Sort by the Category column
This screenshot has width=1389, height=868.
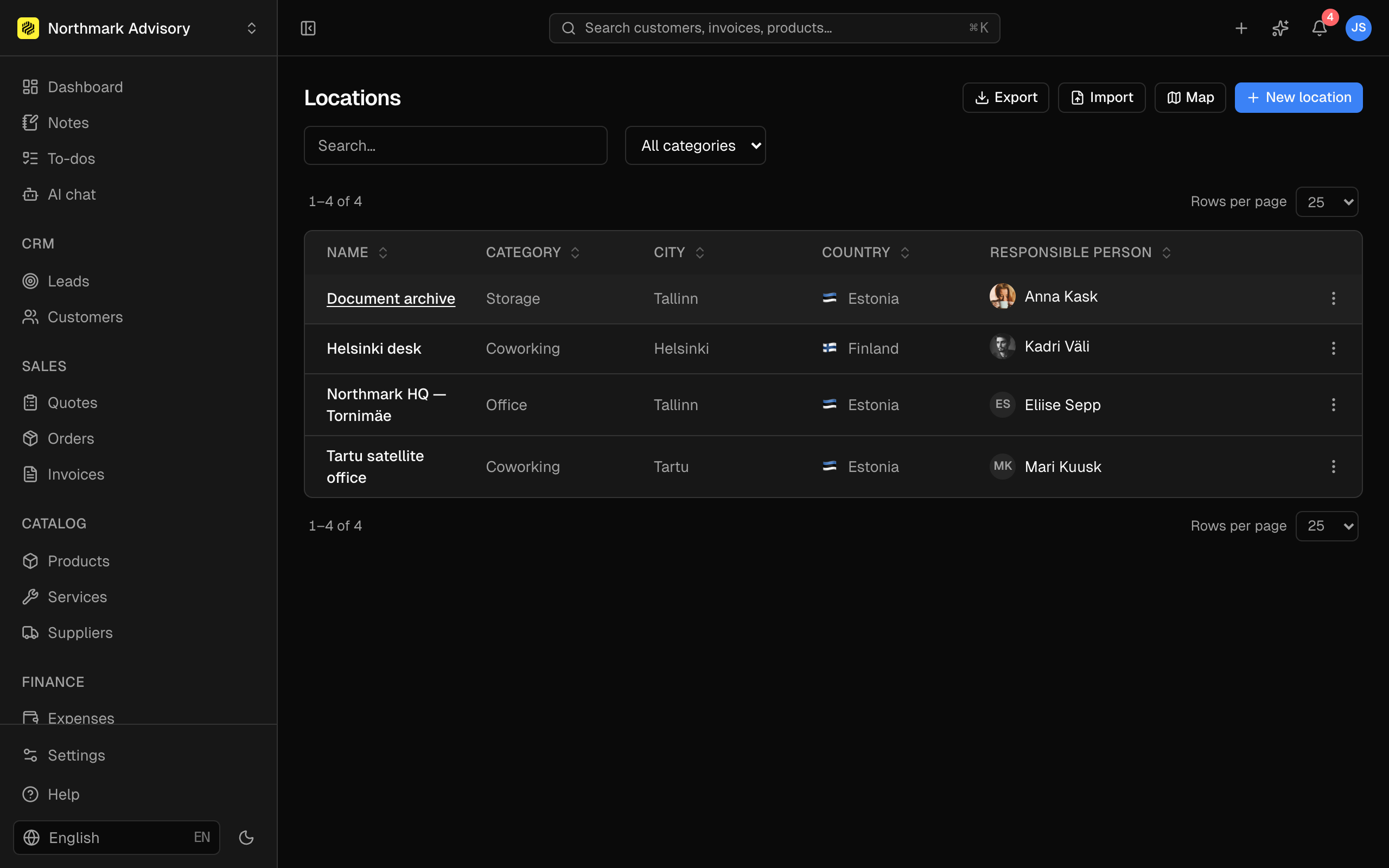(533, 253)
